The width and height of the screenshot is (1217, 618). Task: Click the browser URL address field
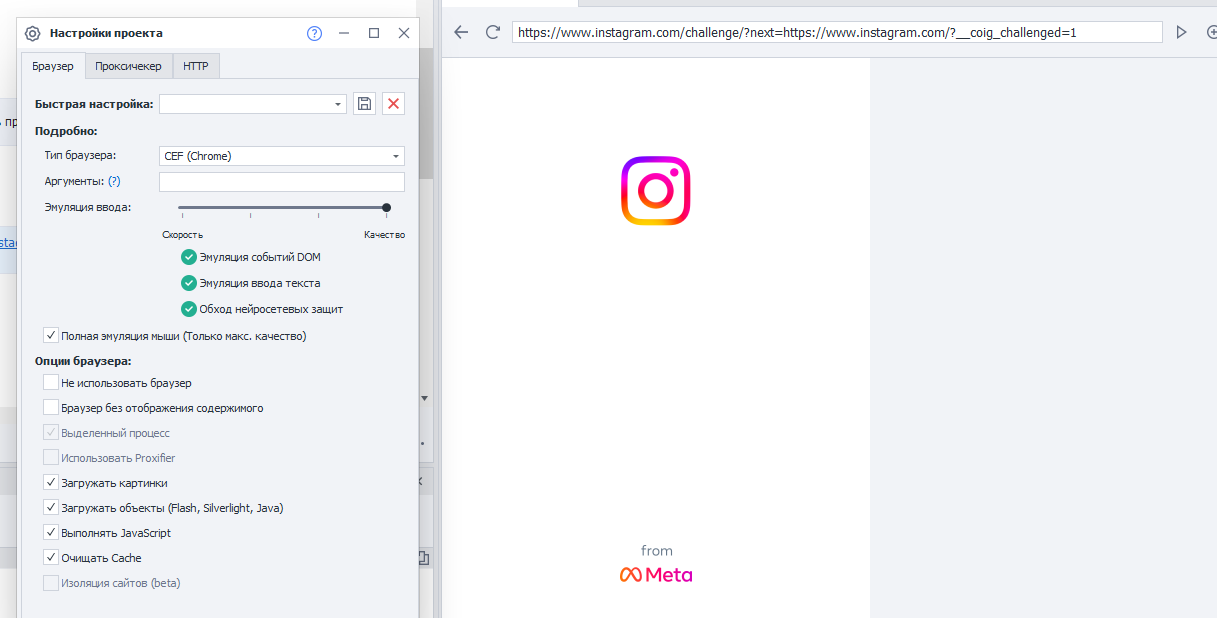click(x=837, y=32)
